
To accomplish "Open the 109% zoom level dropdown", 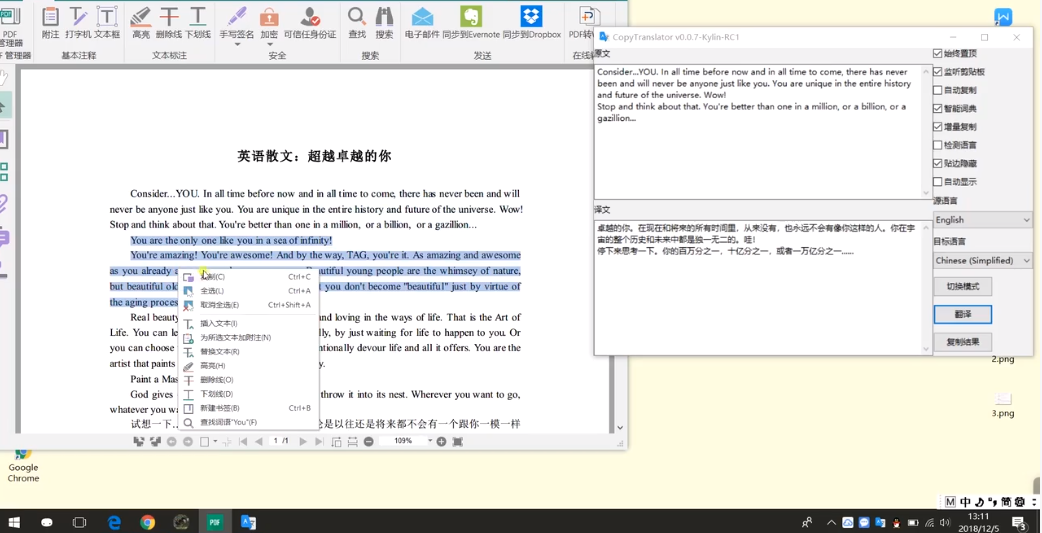I will (x=430, y=441).
